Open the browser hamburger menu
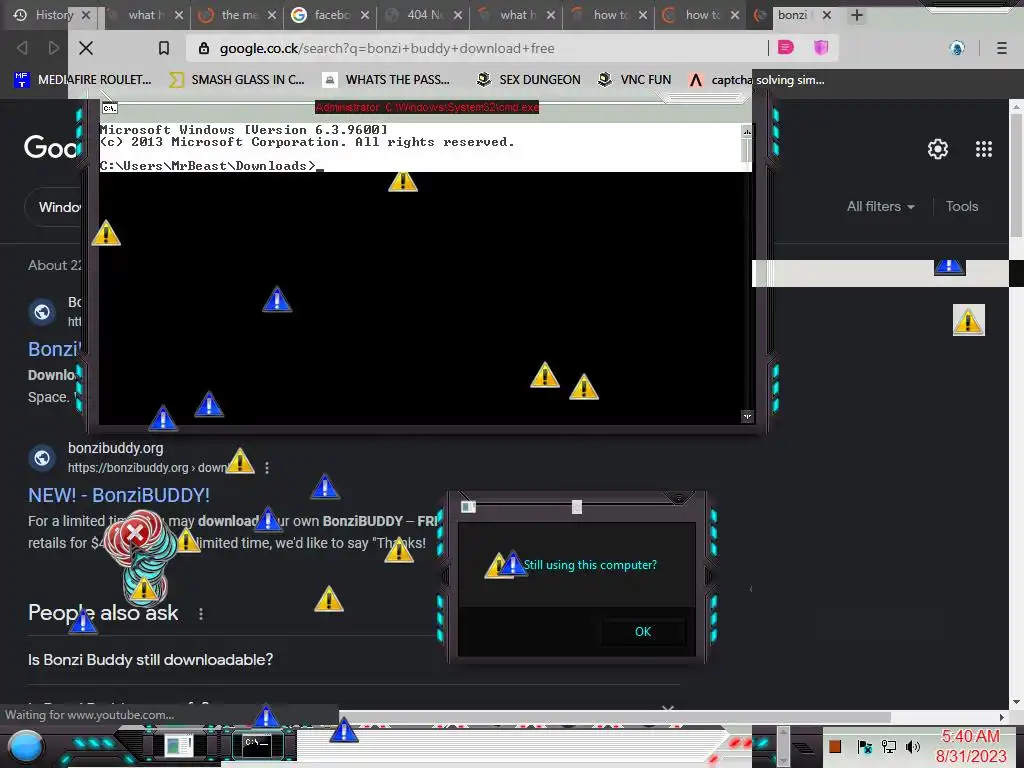Screen dimensions: 1024x768 point(1001,48)
